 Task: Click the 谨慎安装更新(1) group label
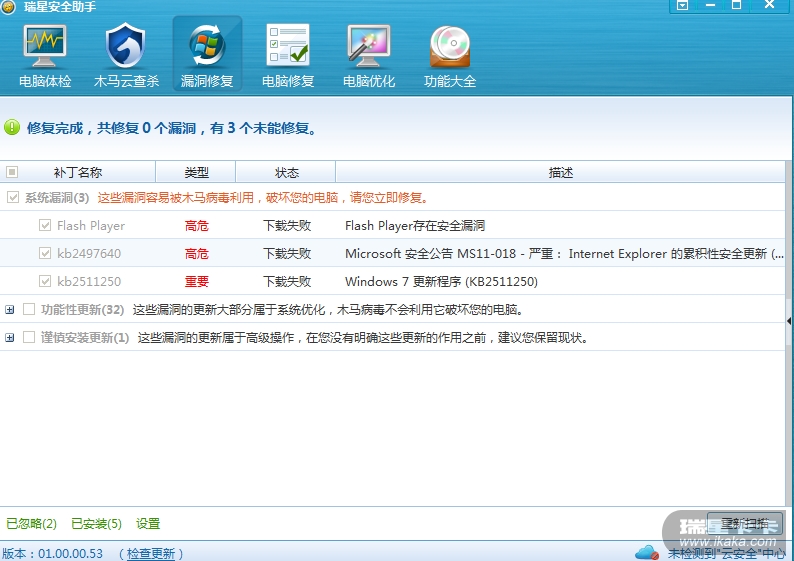click(85, 338)
